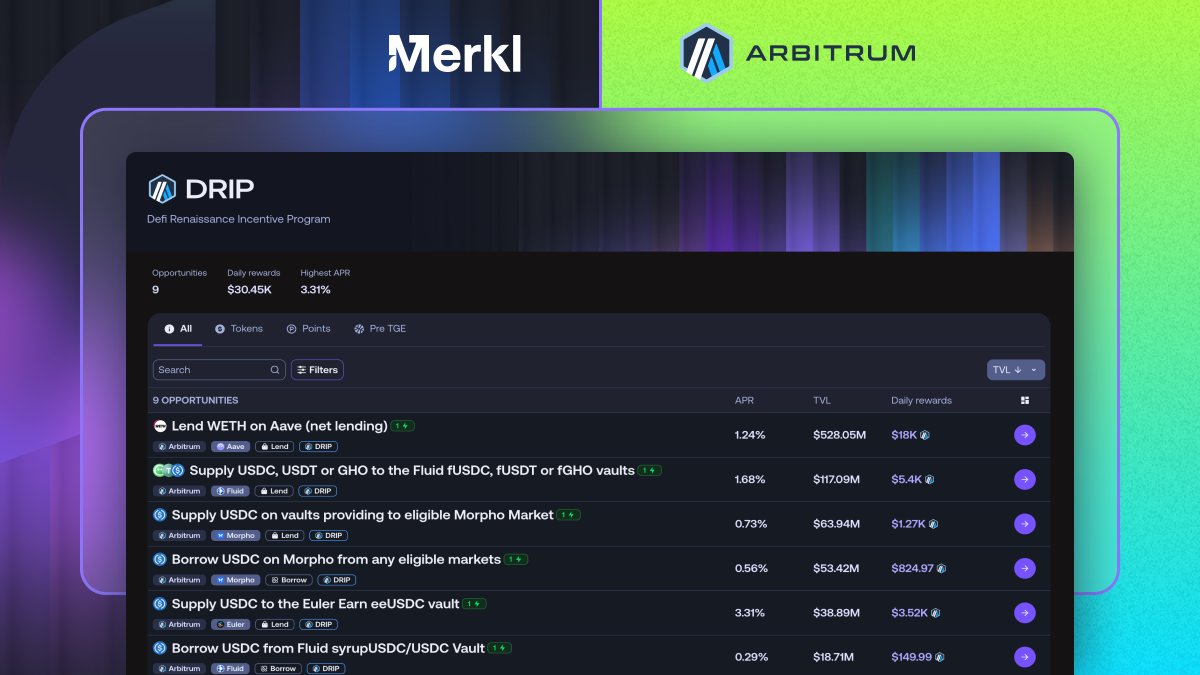Switch to the Points tab
The image size is (1200, 675).
click(x=308, y=329)
